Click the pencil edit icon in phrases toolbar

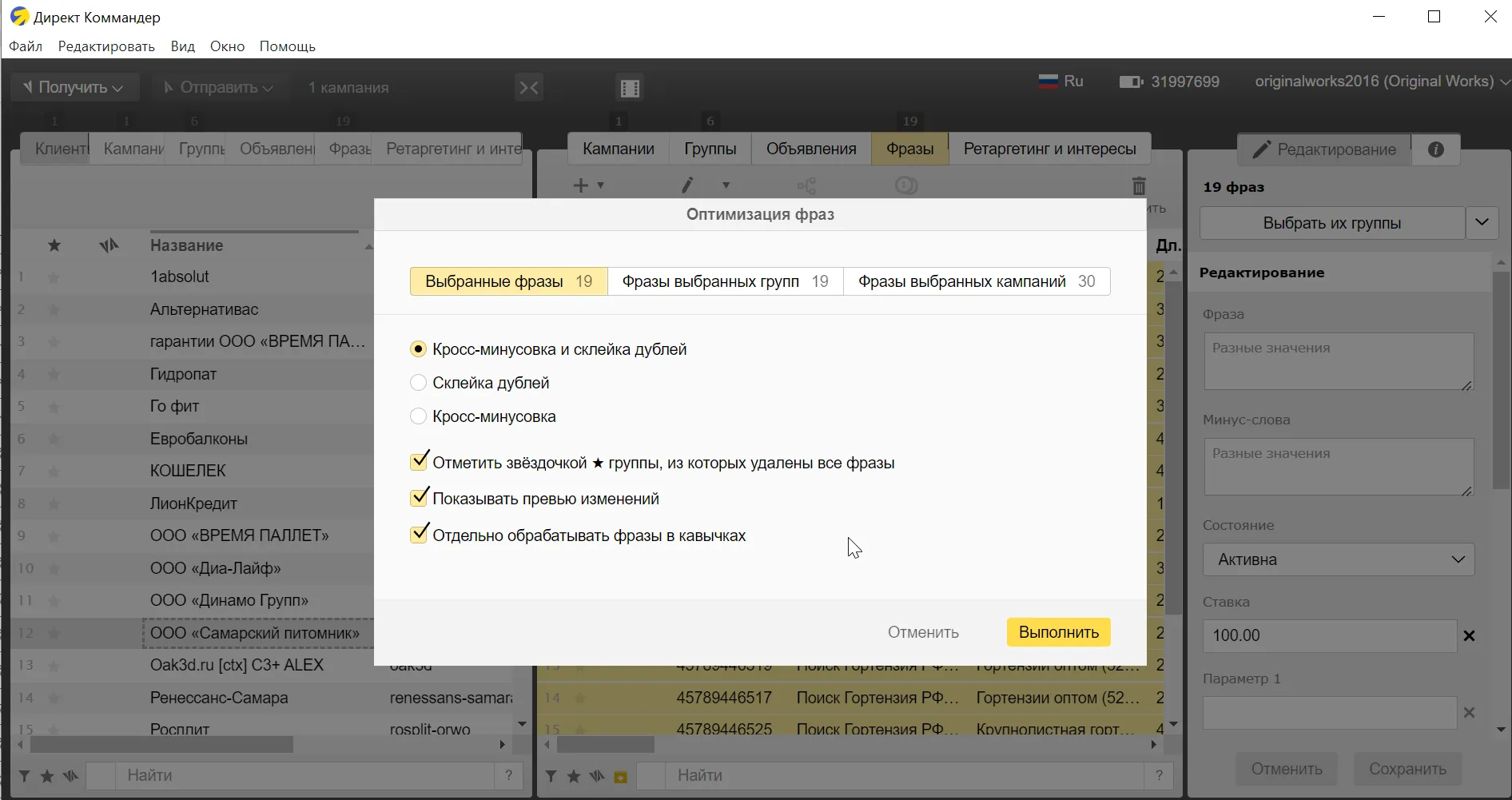[687, 185]
